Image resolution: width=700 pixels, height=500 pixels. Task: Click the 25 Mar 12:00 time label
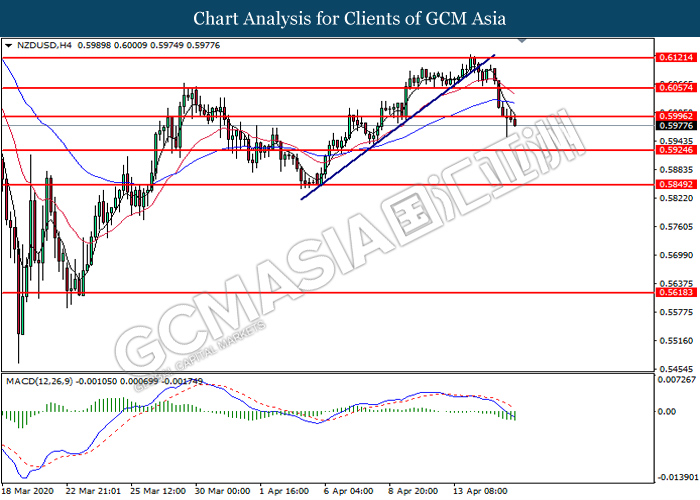click(x=158, y=491)
